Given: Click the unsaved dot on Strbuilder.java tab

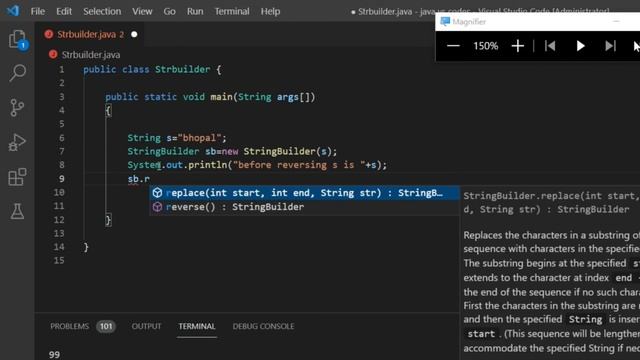Looking at the screenshot, I should tap(134, 34).
